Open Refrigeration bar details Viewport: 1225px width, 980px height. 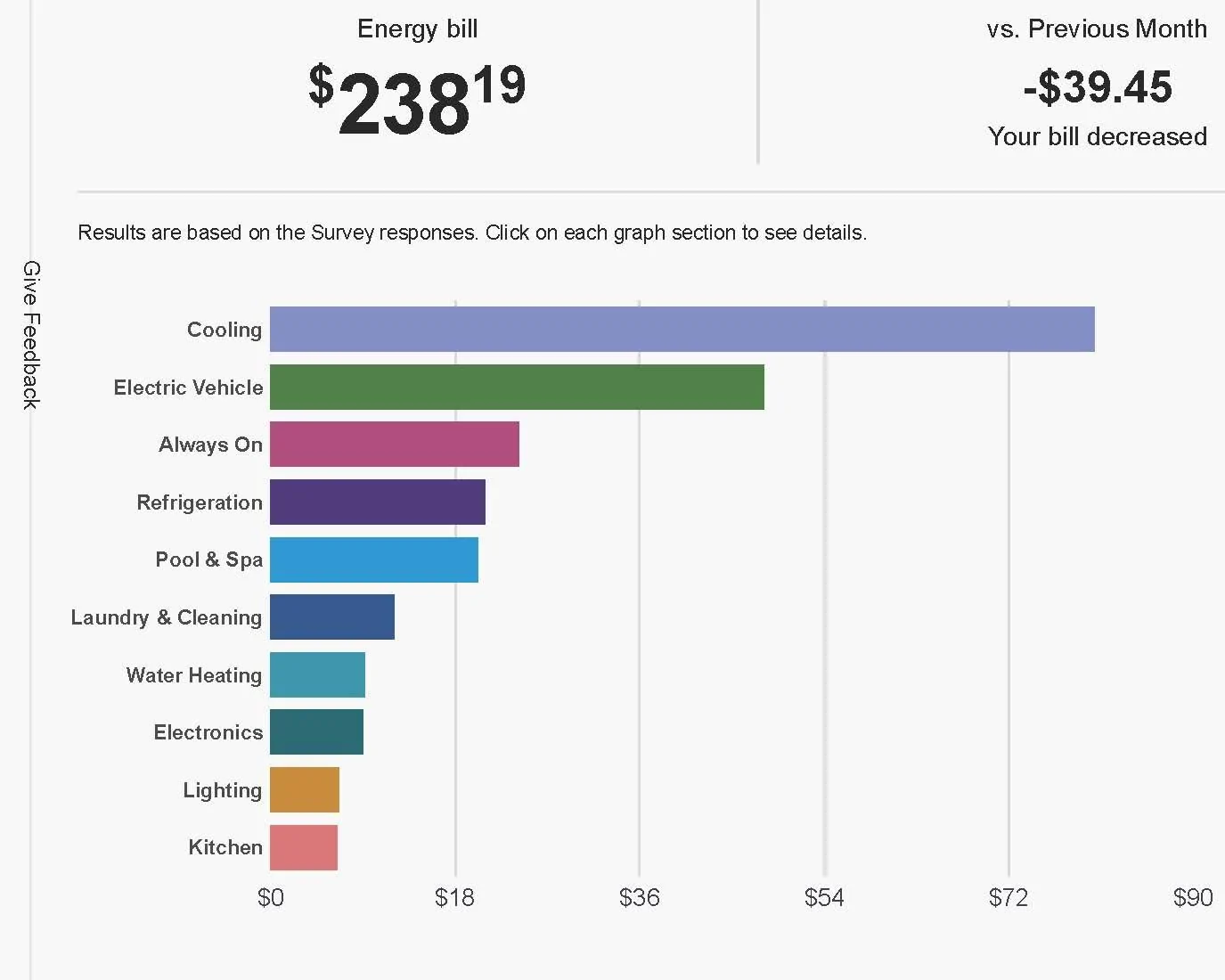[377, 502]
